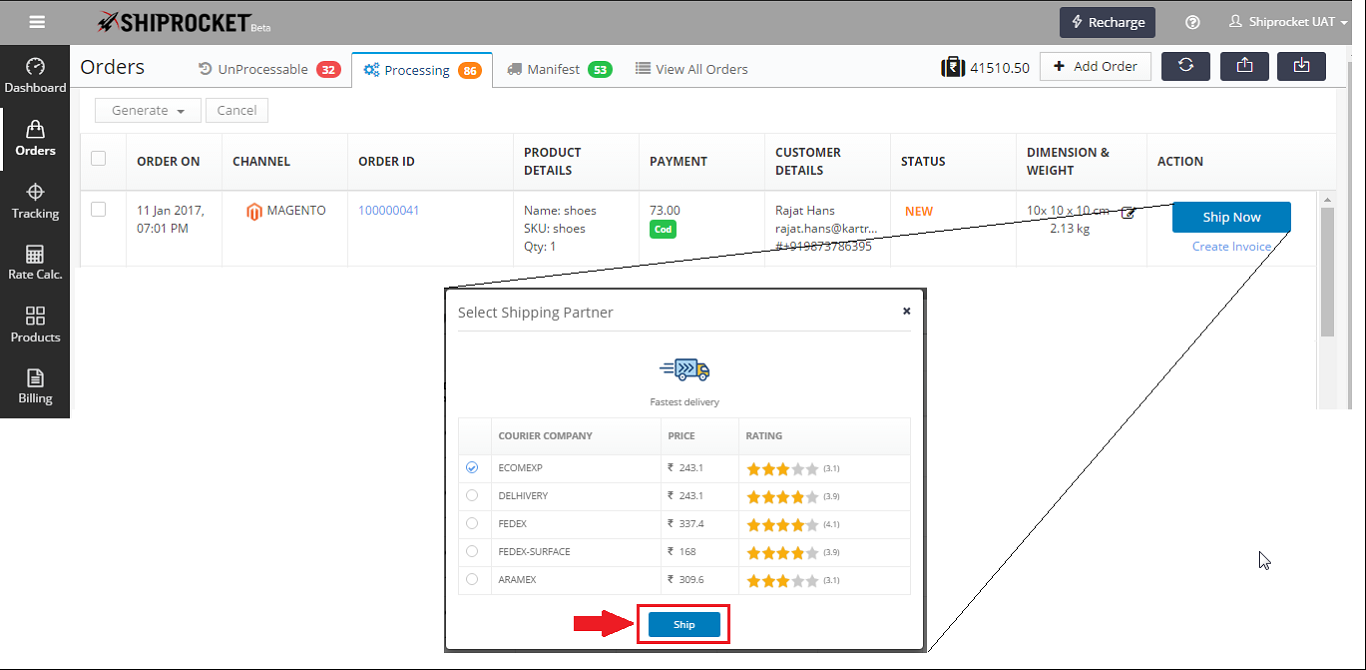Screen dimensions: 1366x670
Task: Open Rate Calc. in the sidebar
Action: [35, 263]
